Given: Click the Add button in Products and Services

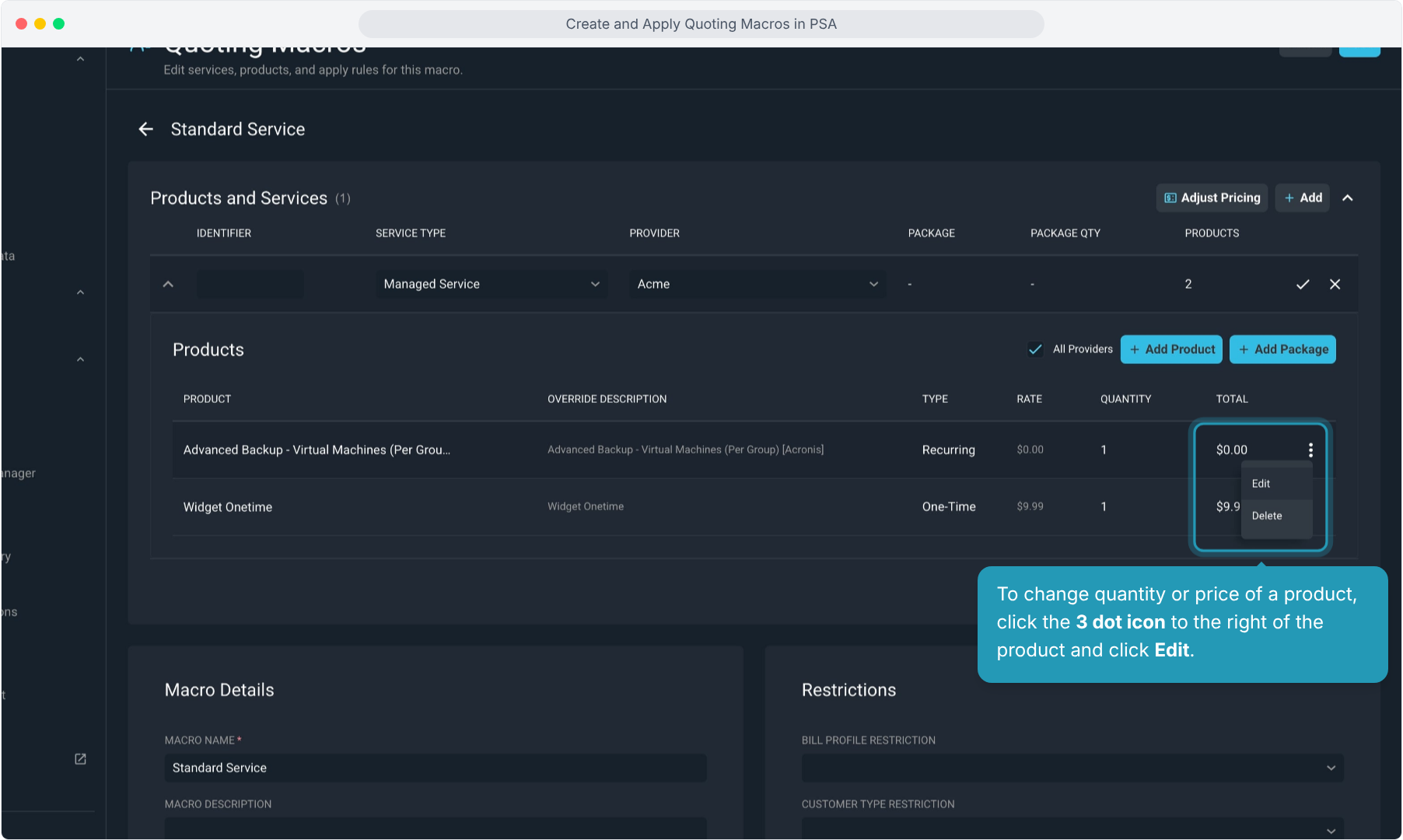Looking at the screenshot, I should [1303, 198].
